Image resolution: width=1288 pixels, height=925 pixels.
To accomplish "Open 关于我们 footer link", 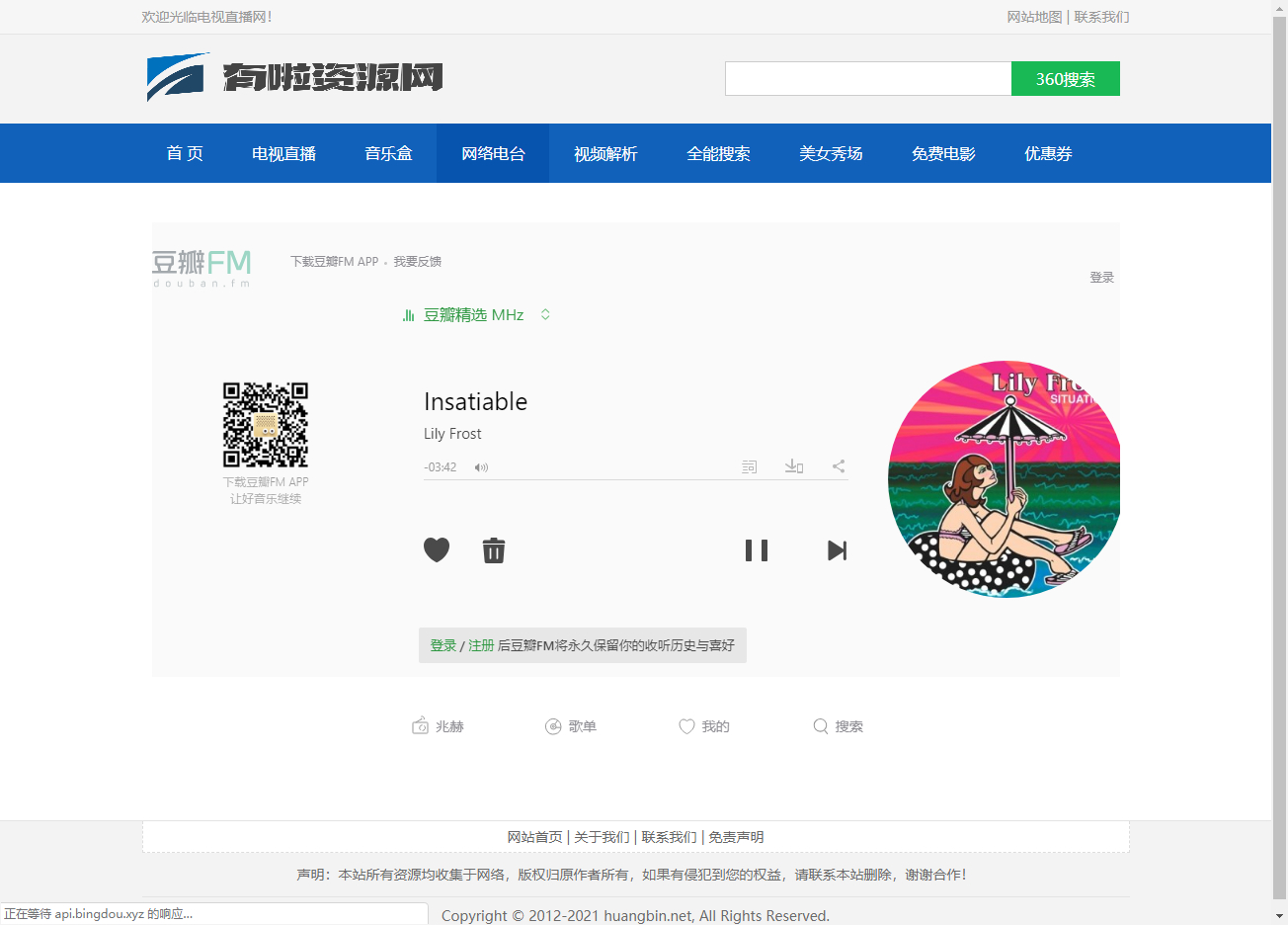I will (602, 837).
